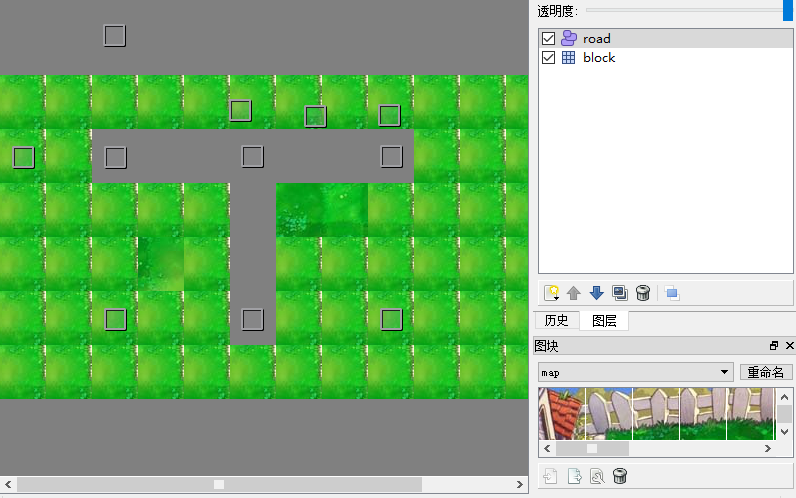Screen dimensions: 796x498
Task: Click map canvas scroll right arrow
Action: pyautogui.click(x=519, y=484)
